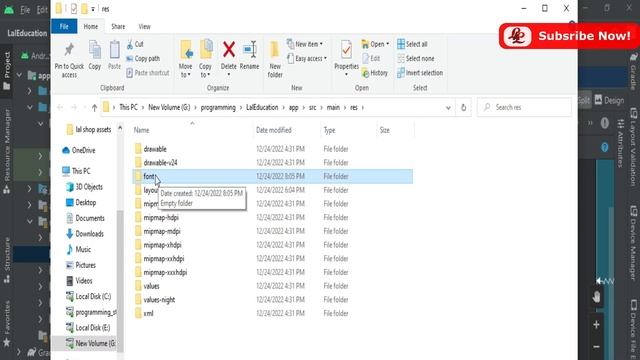Viewport: 640px width, 360px height.
Task: Click the Paste ribbon button
Action: pos(114,56)
